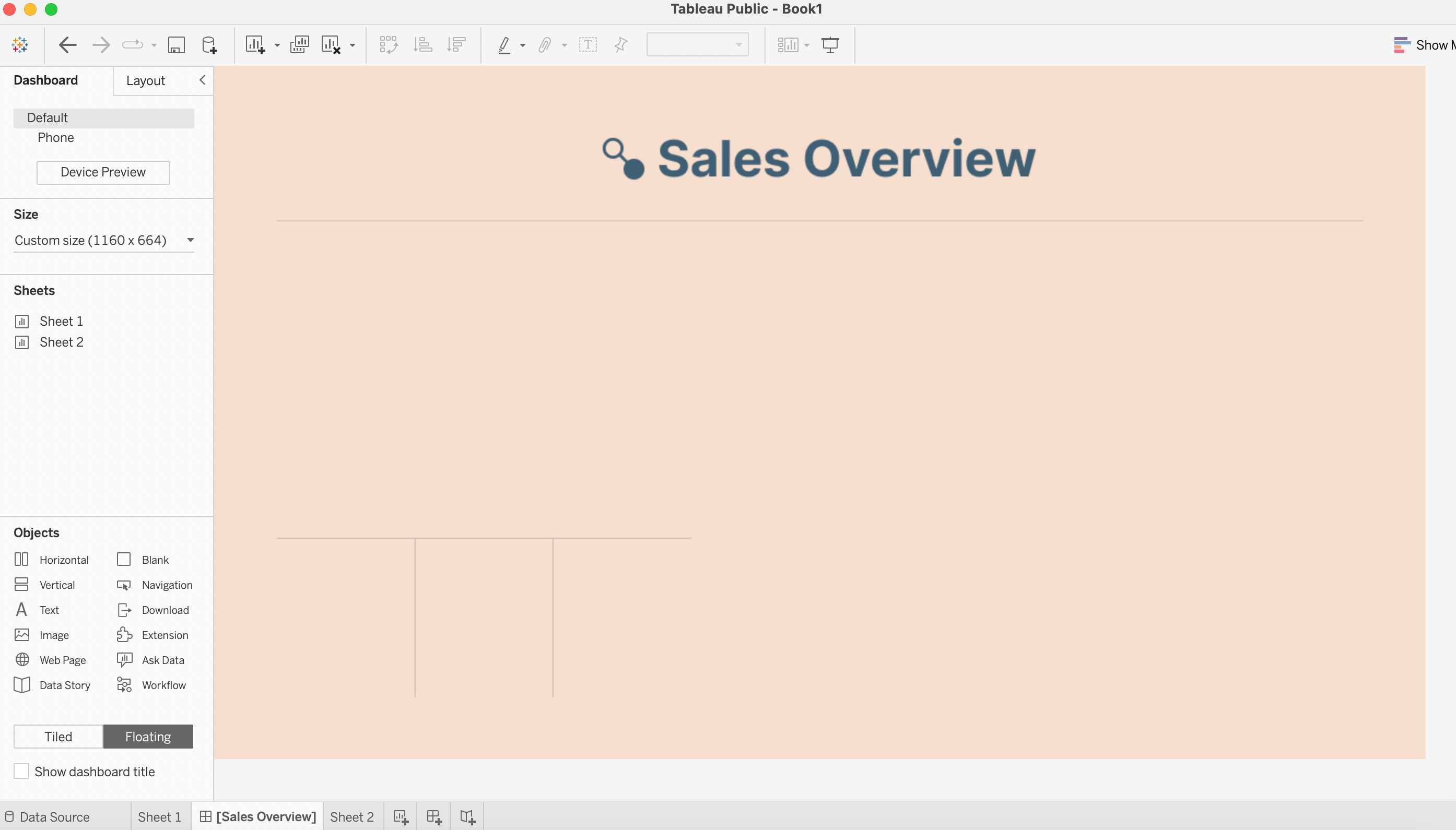Click the Show Me button
Image resolution: width=1456 pixels, height=830 pixels.
[x=1424, y=44]
